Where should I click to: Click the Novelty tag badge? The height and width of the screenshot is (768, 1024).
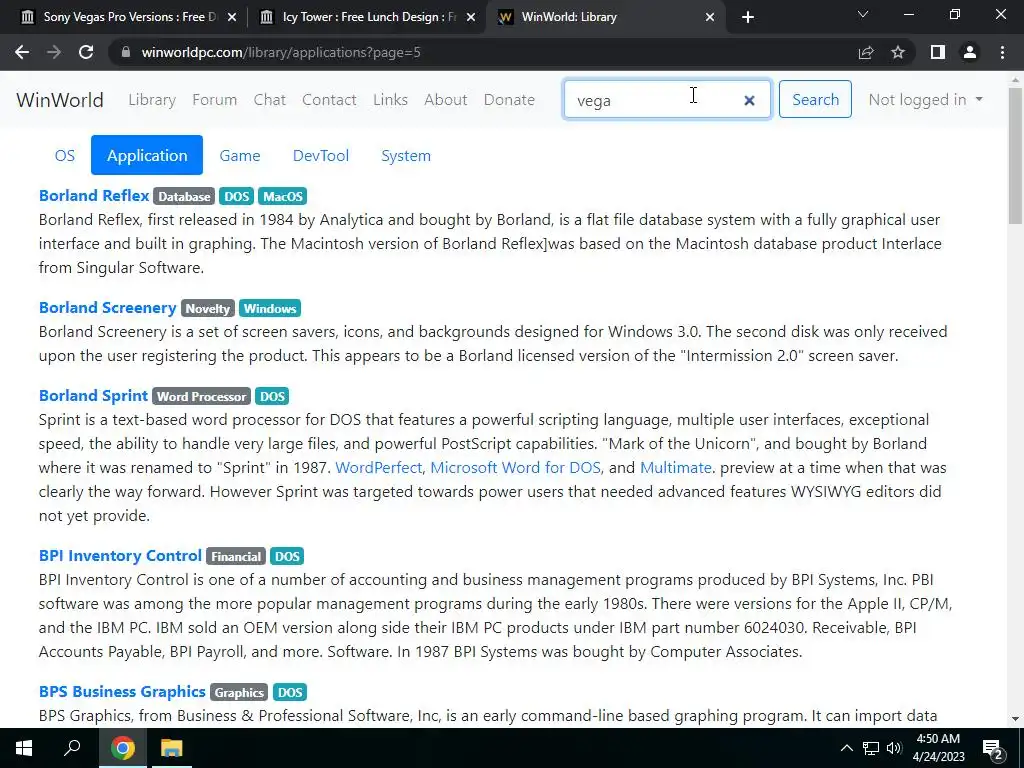pos(208,308)
